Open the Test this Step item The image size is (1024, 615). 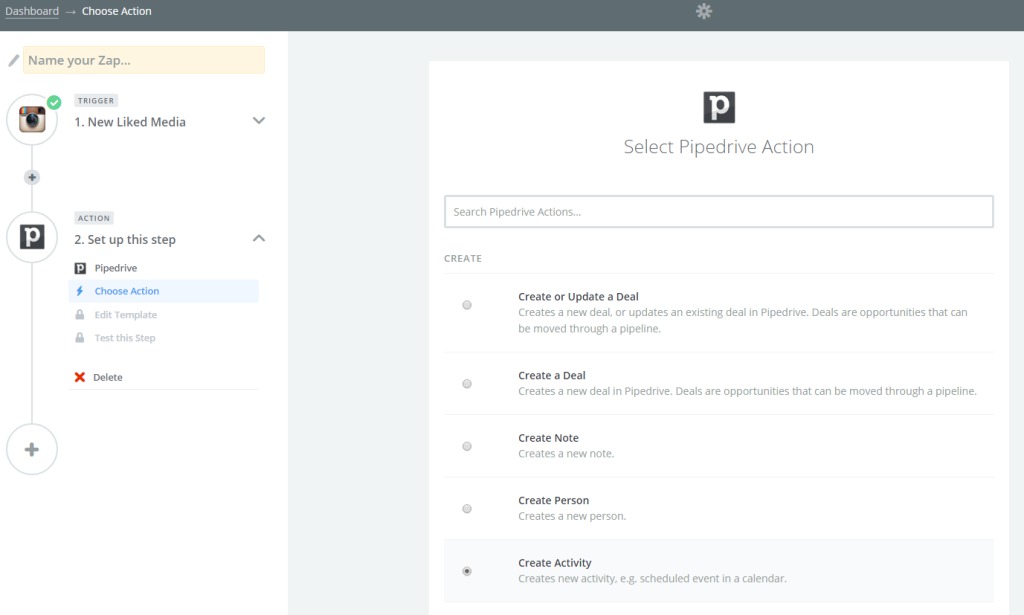[163, 338]
